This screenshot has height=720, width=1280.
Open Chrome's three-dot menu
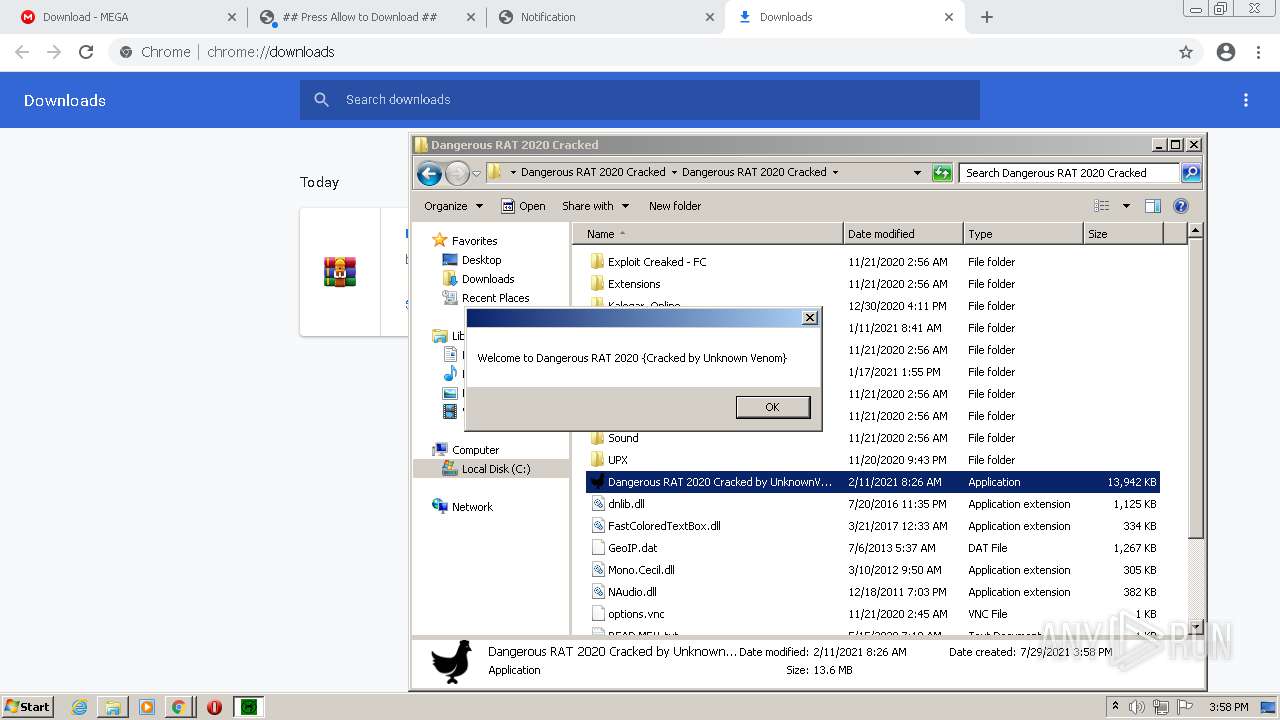pyautogui.click(x=1258, y=52)
